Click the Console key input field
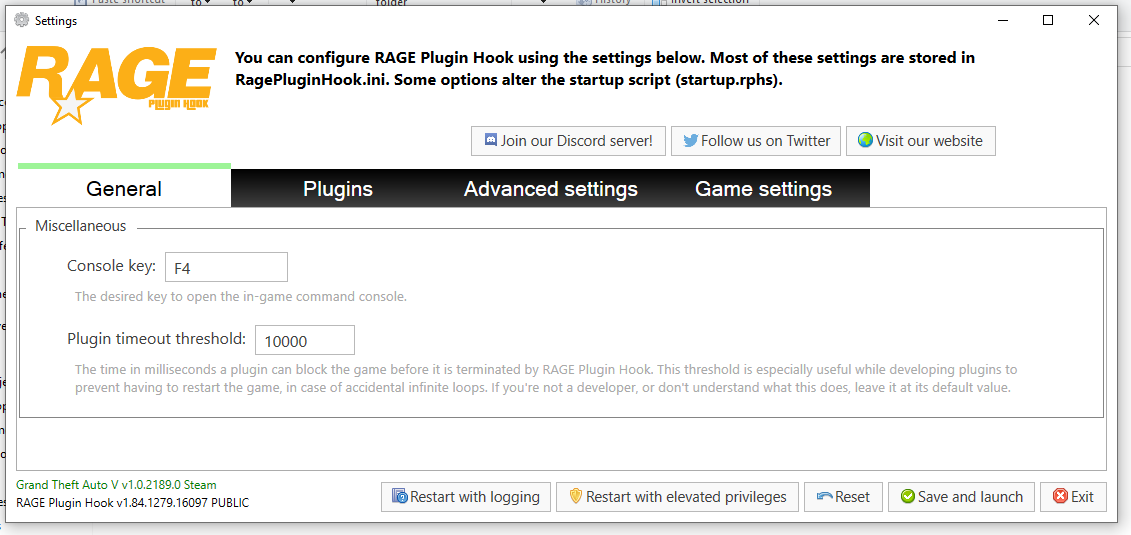The height and width of the screenshot is (535, 1131). 226,267
